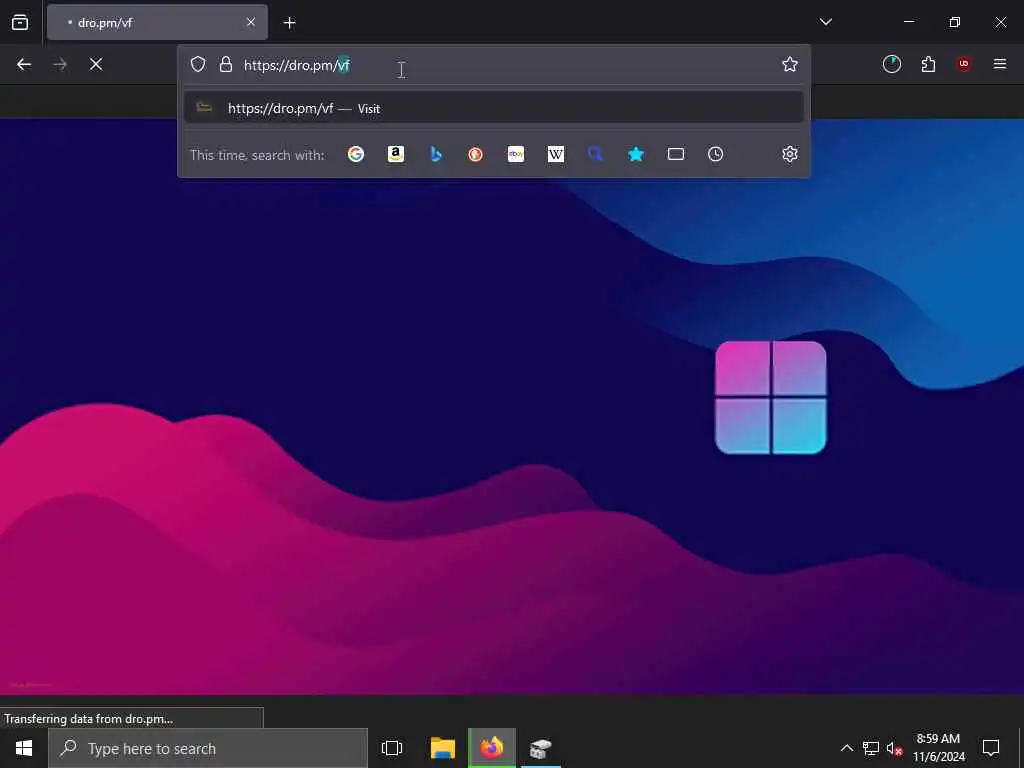Open Task View on the taskbar
The height and width of the screenshot is (768, 1024).
point(392,748)
